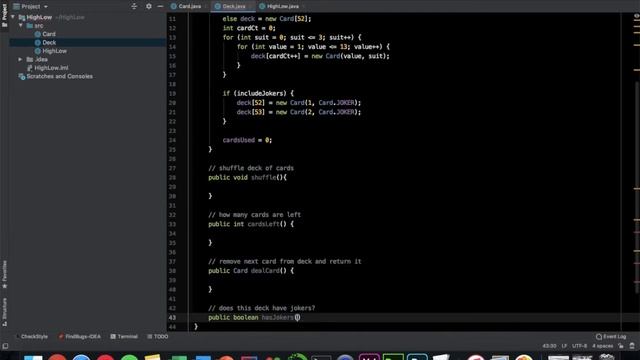
Task: Click the '// how many cards are left' comment
Action: pos(254,215)
